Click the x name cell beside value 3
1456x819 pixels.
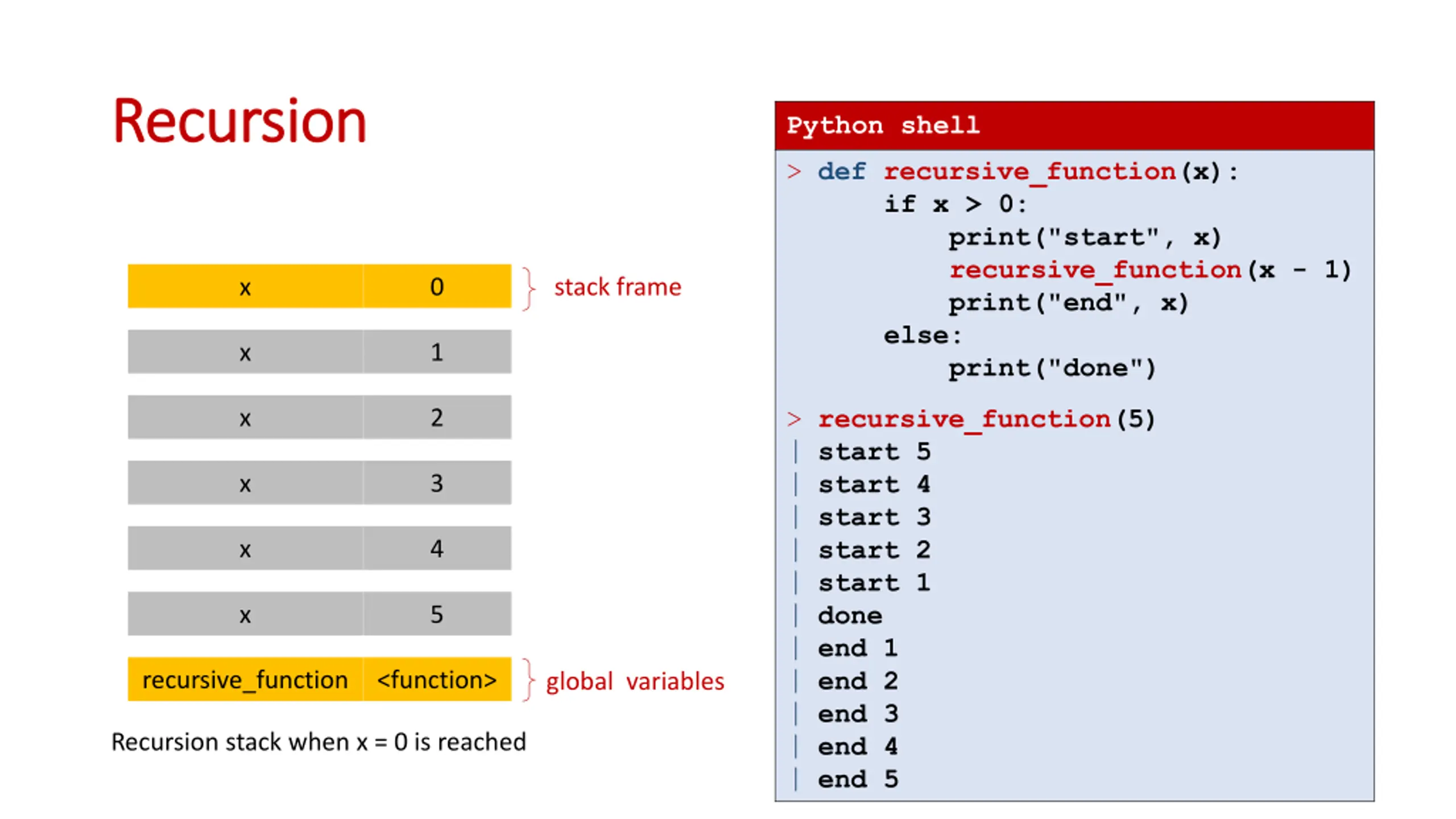click(245, 482)
